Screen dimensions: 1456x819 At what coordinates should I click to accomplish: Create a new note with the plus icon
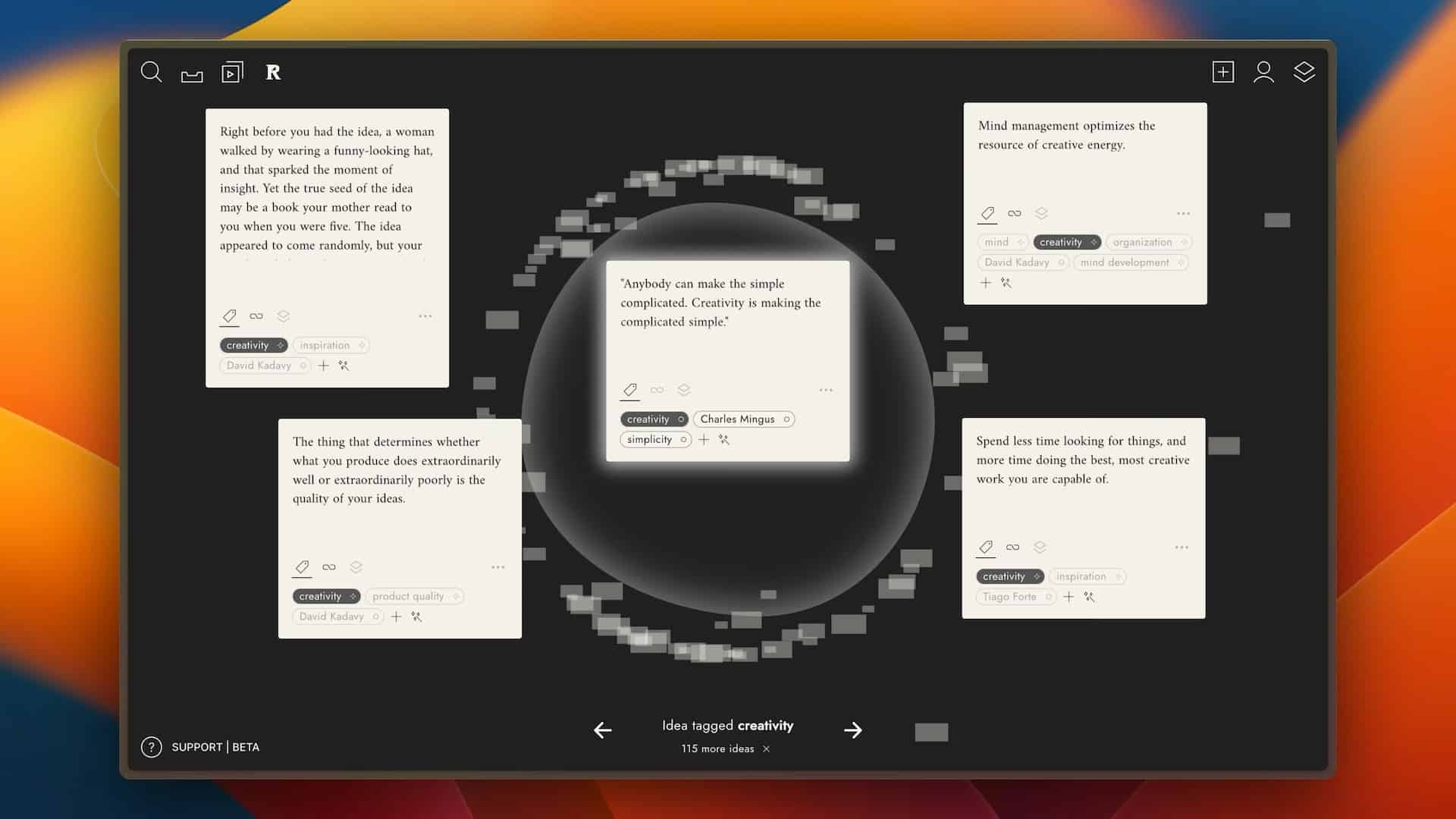click(1223, 72)
